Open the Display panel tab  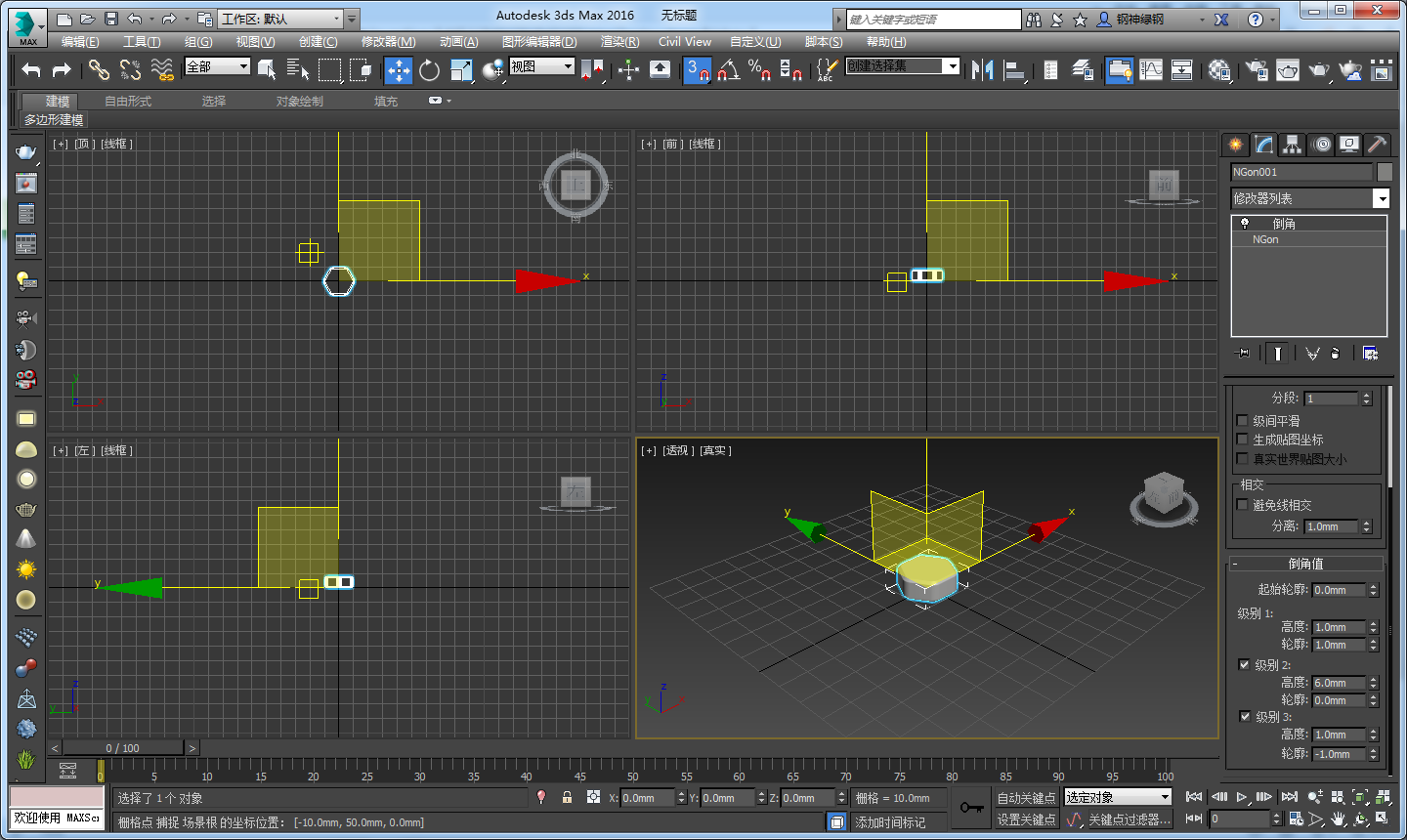pyautogui.click(x=1349, y=145)
